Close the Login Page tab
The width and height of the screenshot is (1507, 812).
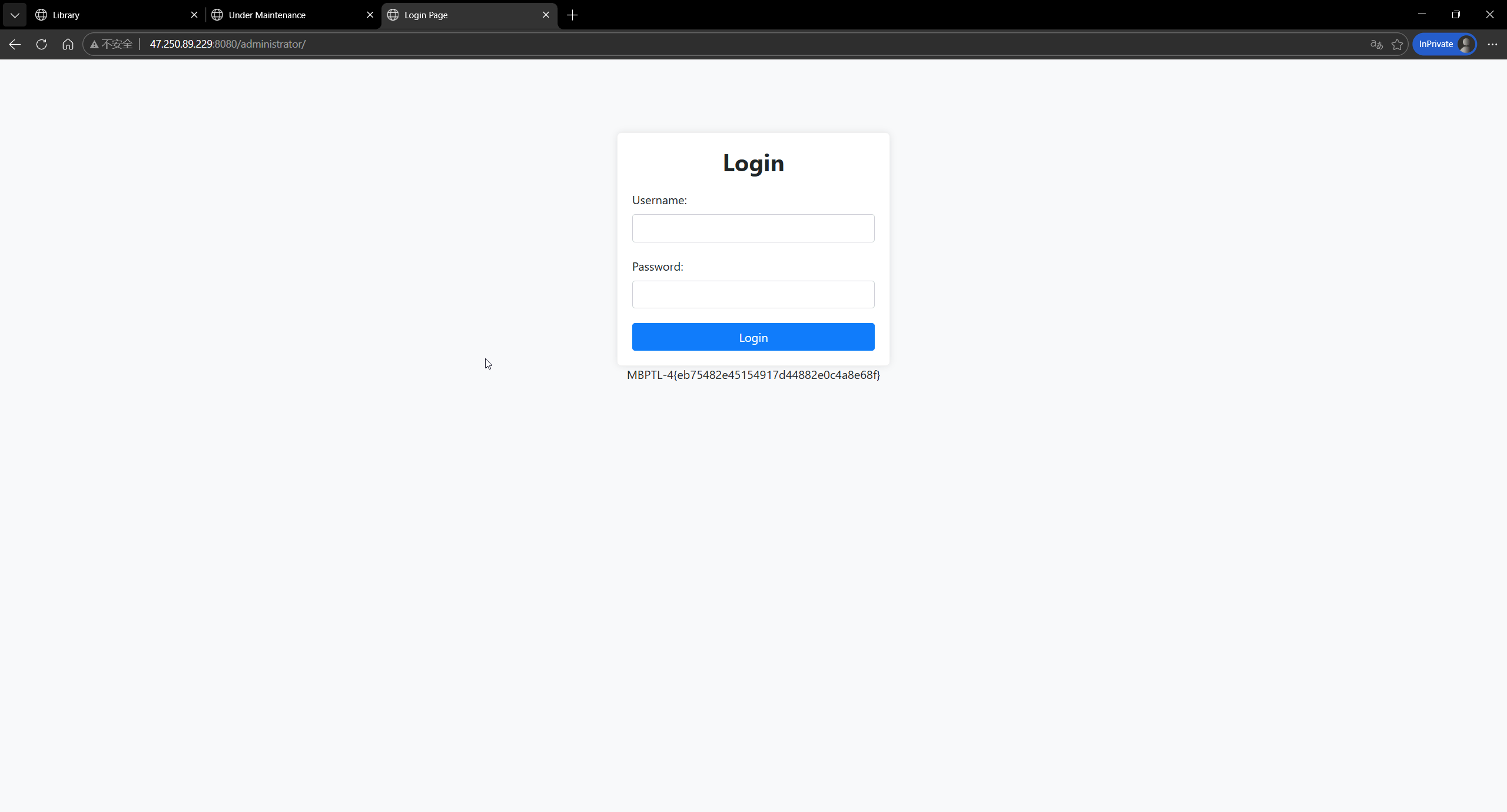click(x=546, y=15)
